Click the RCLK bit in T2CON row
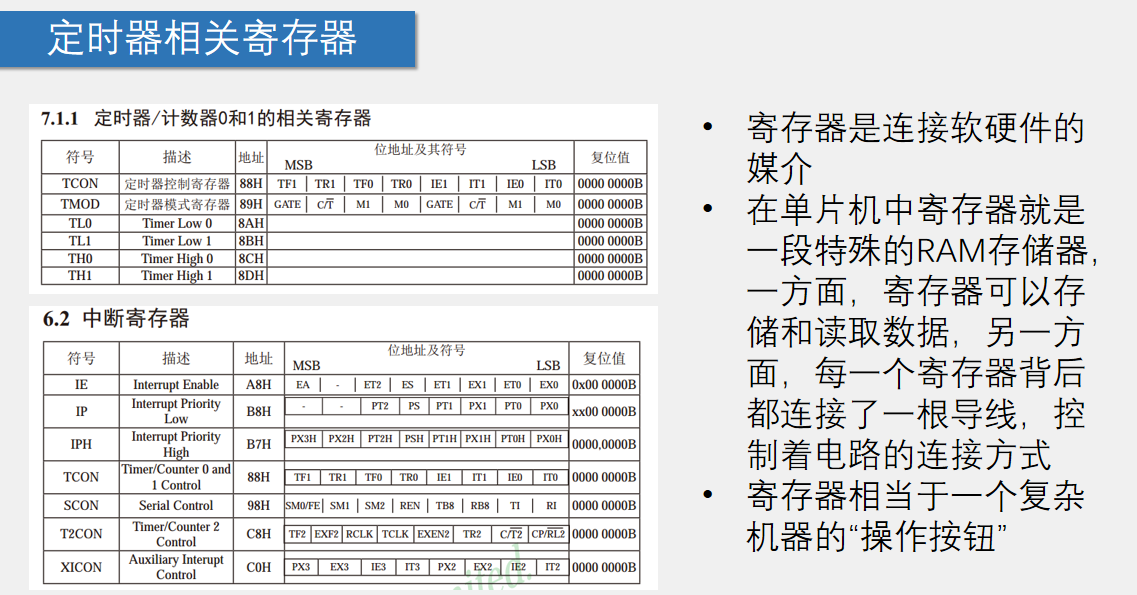Viewport: 1137px width, 595px height. click(360, 534)
